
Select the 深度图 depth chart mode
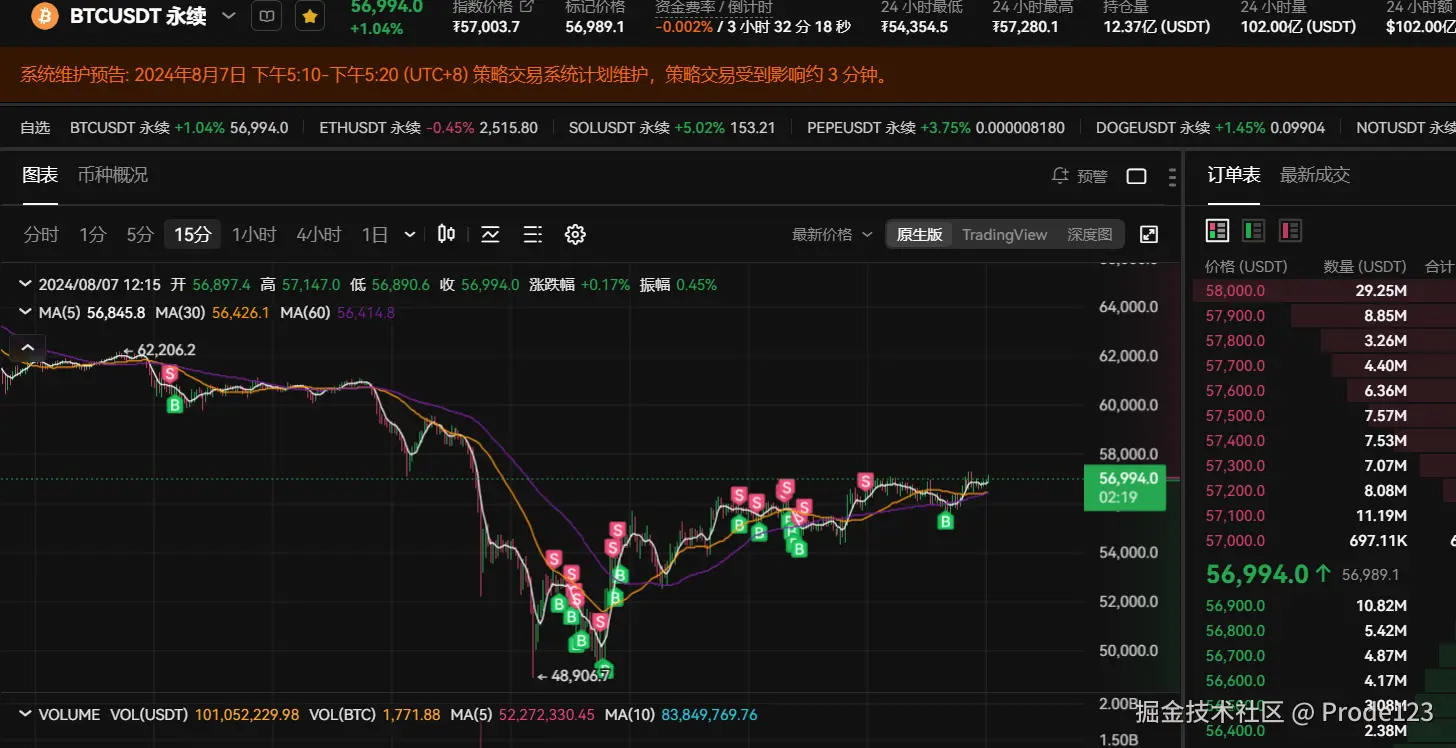coord(1090,234)
